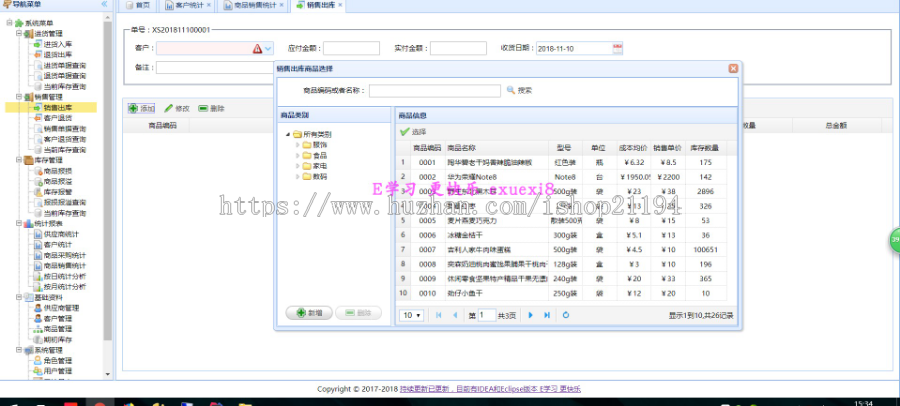This screenshot has height=406, width=900.
Task: Collapse the 库存管理 tree node
Action: point(18,160)
